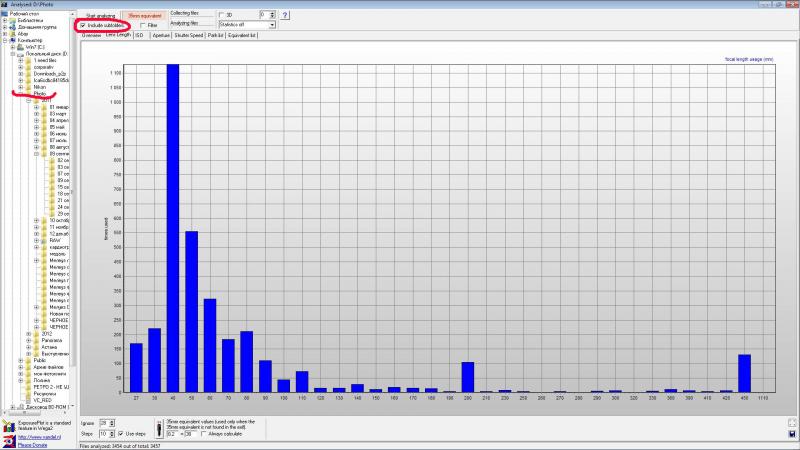The height and width of the screenshot is (450, 800).
Task: Click the stepper beside the 3D value
Action: coord(272,15)
